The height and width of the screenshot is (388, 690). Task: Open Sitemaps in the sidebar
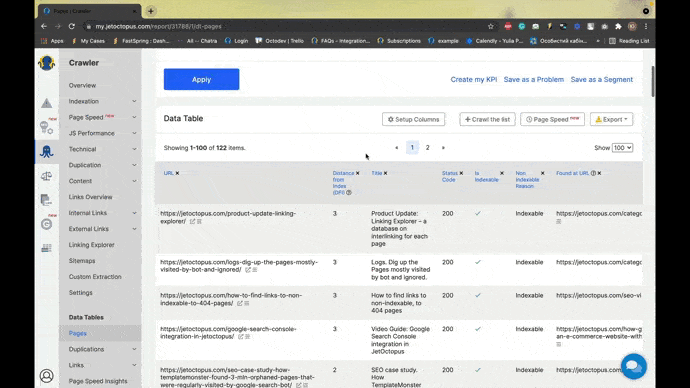pos(82,261)
